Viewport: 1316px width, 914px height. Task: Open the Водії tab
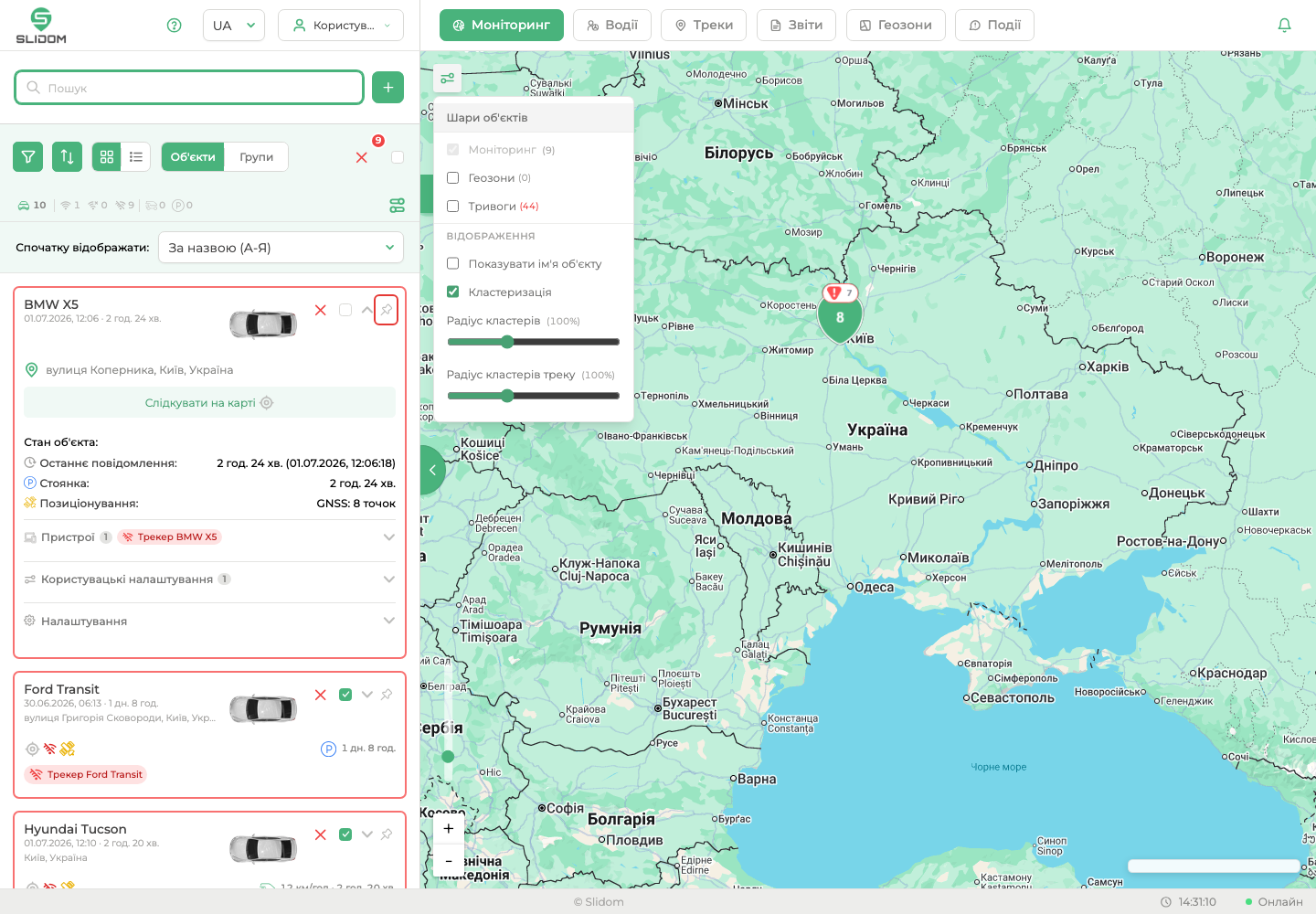612,26
